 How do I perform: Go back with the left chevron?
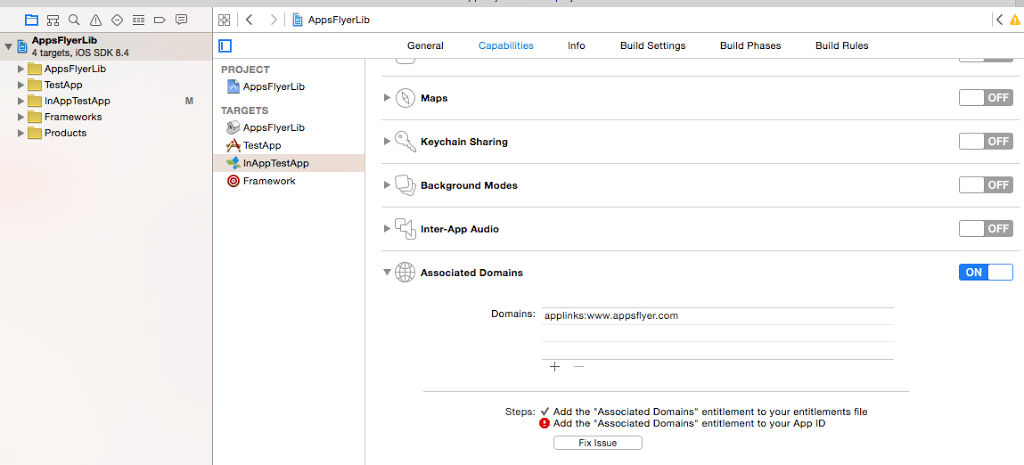point(249,20)
